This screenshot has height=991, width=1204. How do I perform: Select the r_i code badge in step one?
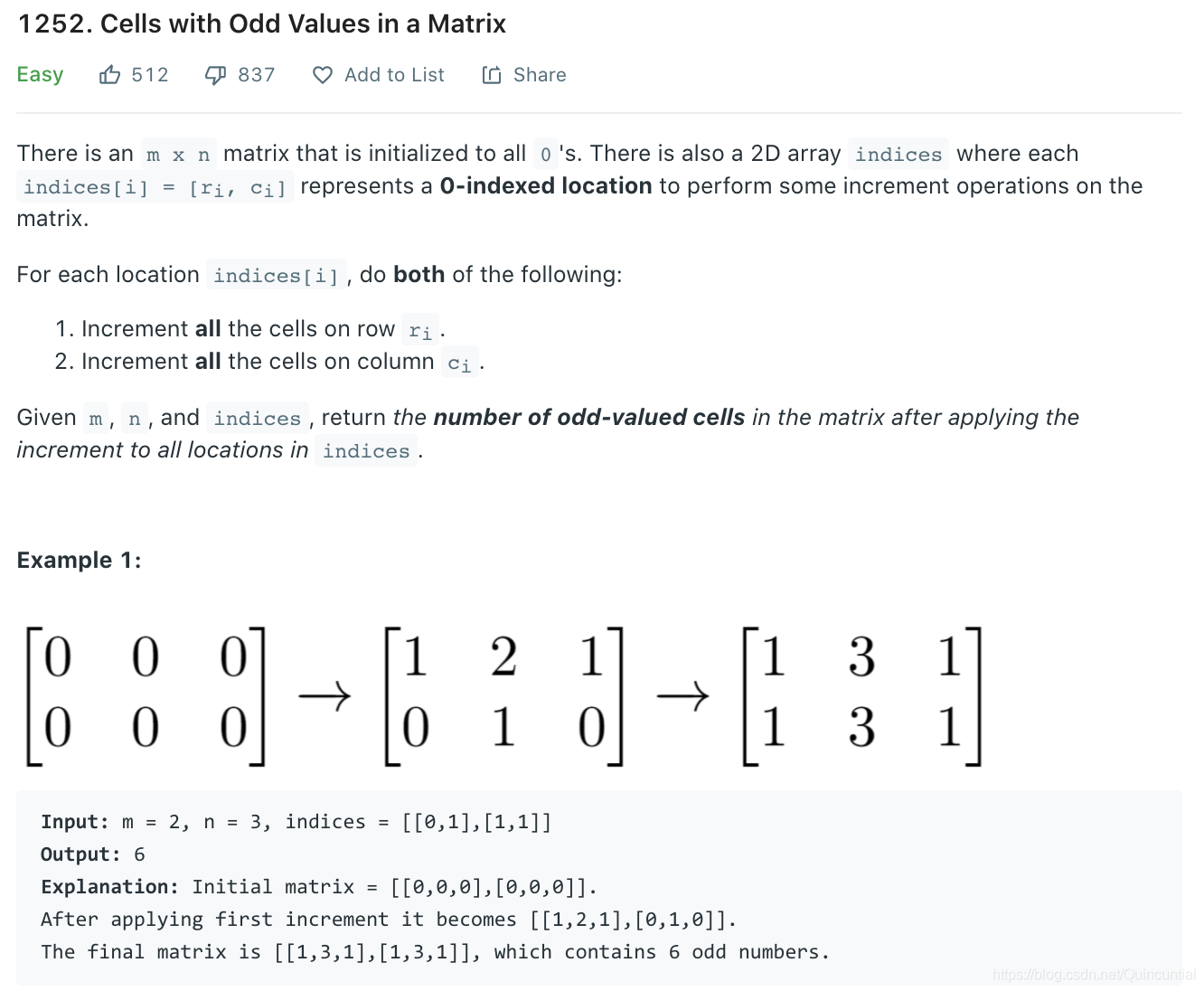coord(419,329)
